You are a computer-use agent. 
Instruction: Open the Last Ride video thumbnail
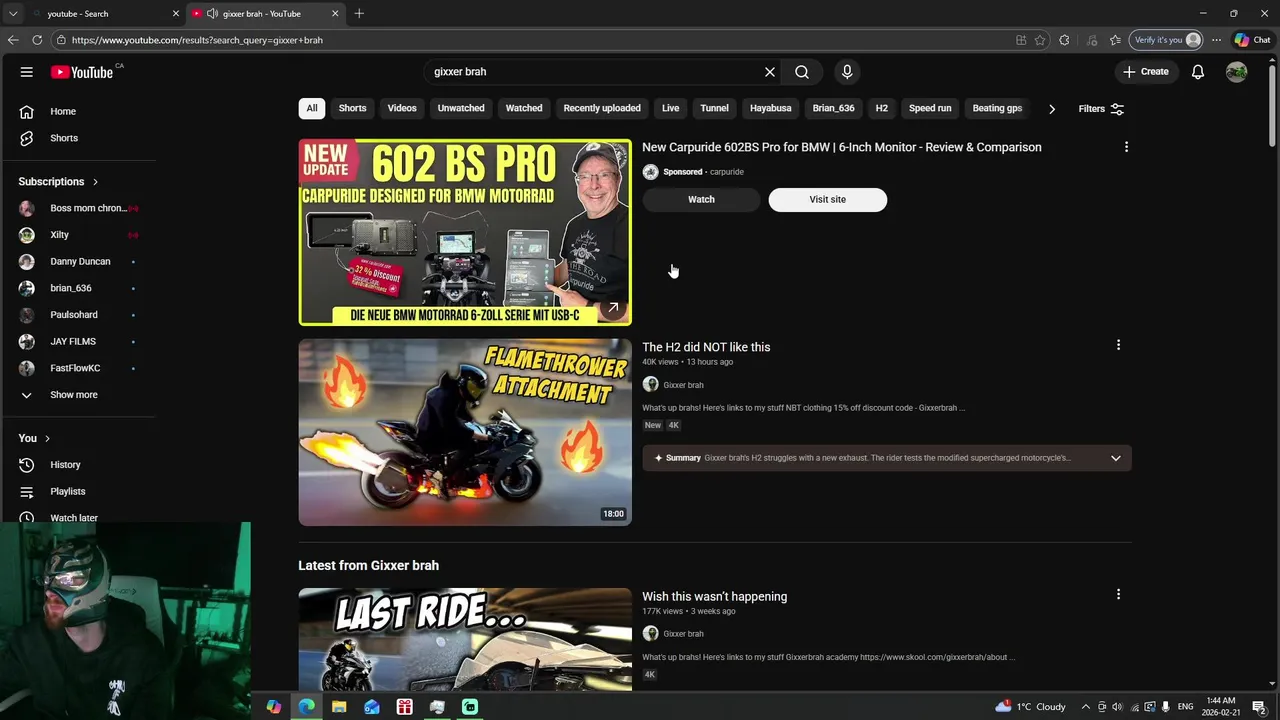(x=465, y=639)
